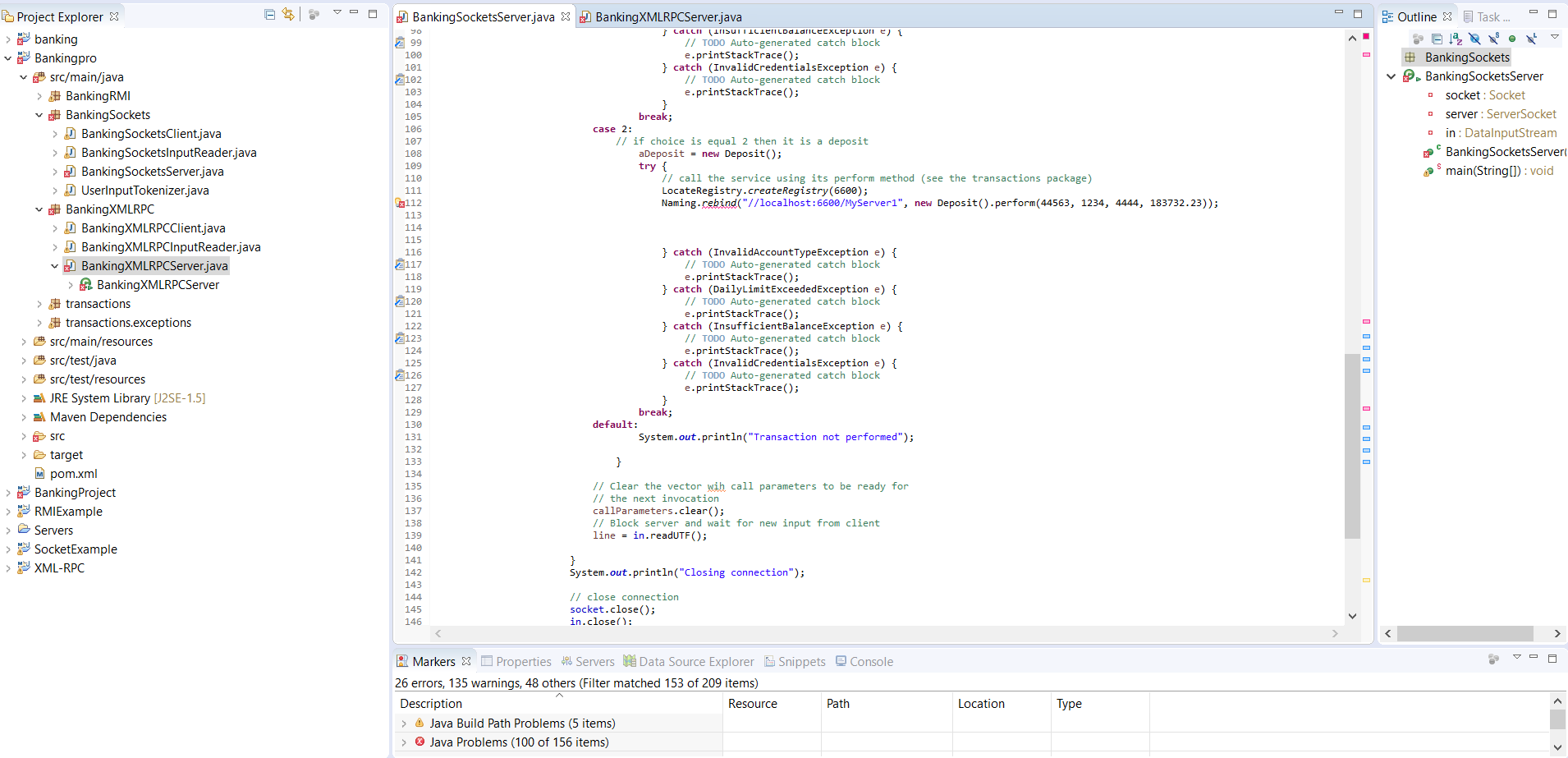The height and width of the screenshot is (758, 1568).
Task: Expand the transactions package node
Action: coord(39,304)
